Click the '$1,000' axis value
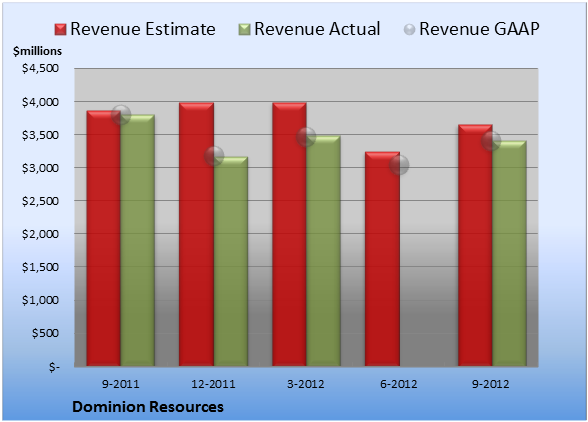588x422 pixels. [40, 300]
